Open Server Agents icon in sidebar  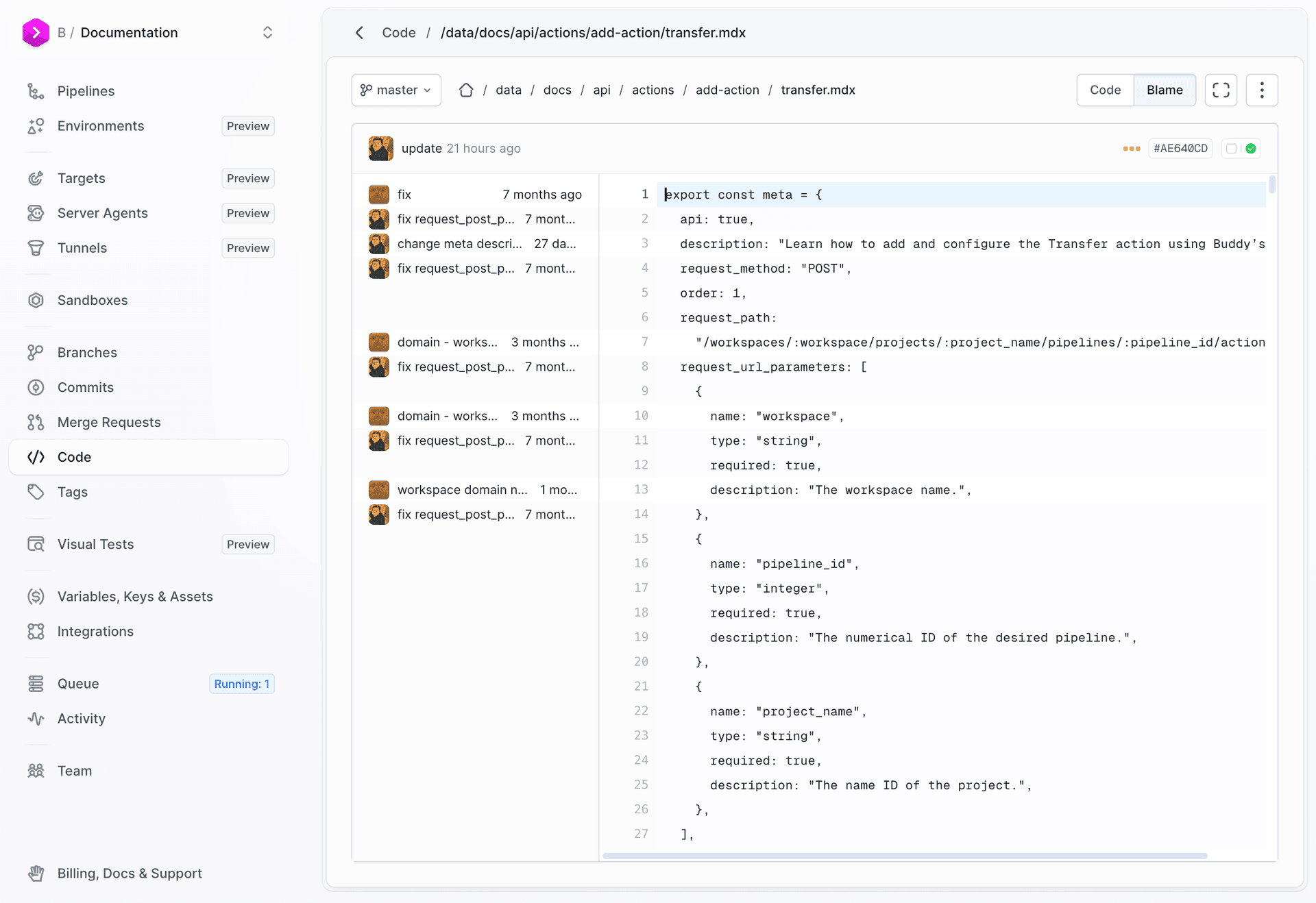coord(36,213)
